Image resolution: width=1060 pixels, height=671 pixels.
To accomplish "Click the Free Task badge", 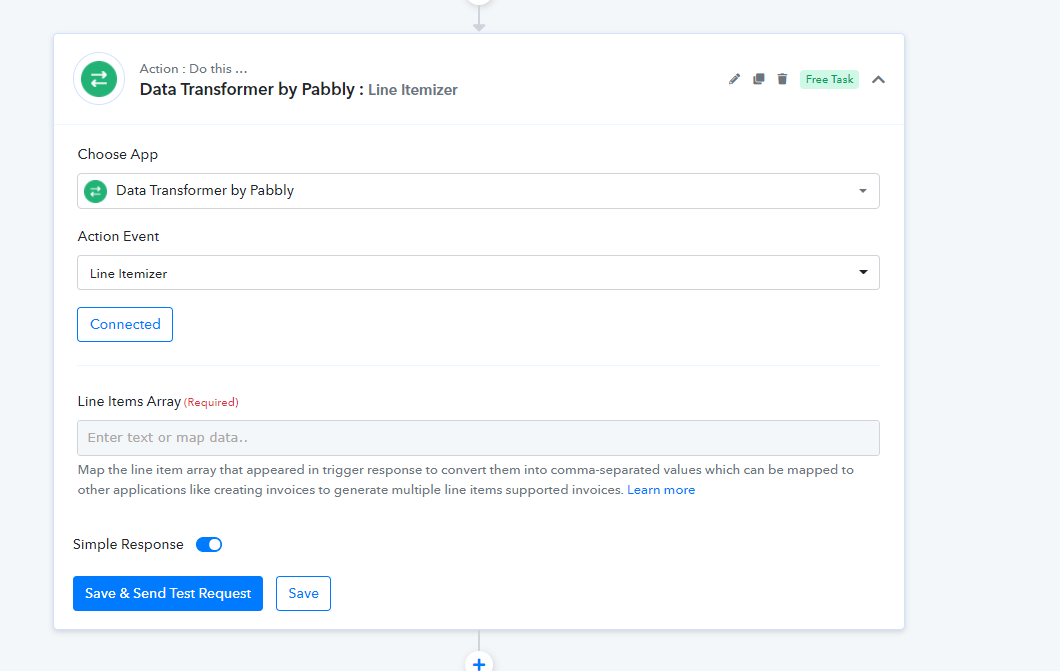I will (829, 79).
